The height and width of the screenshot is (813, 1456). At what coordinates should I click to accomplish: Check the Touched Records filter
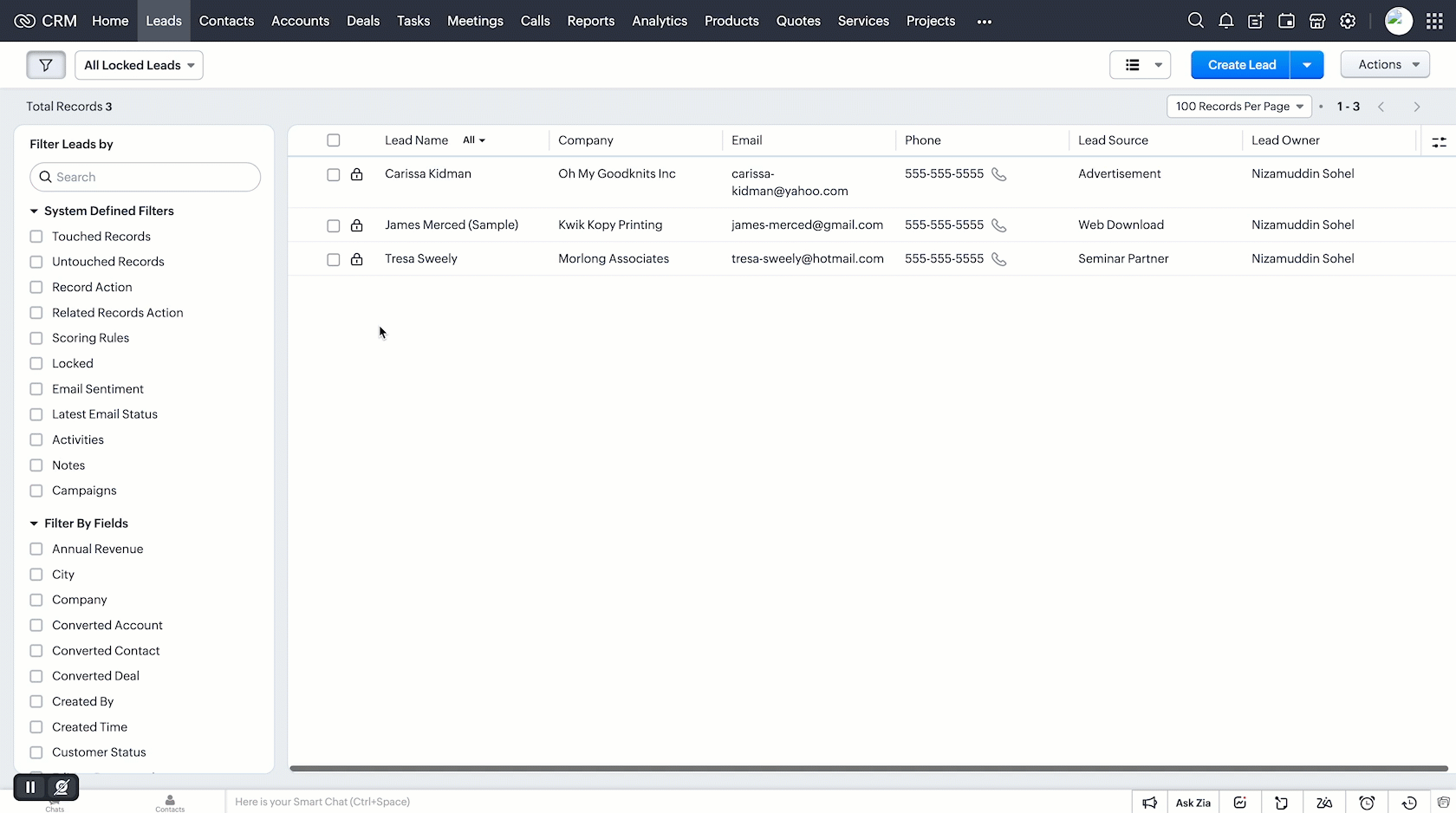[x=36, y=237]
